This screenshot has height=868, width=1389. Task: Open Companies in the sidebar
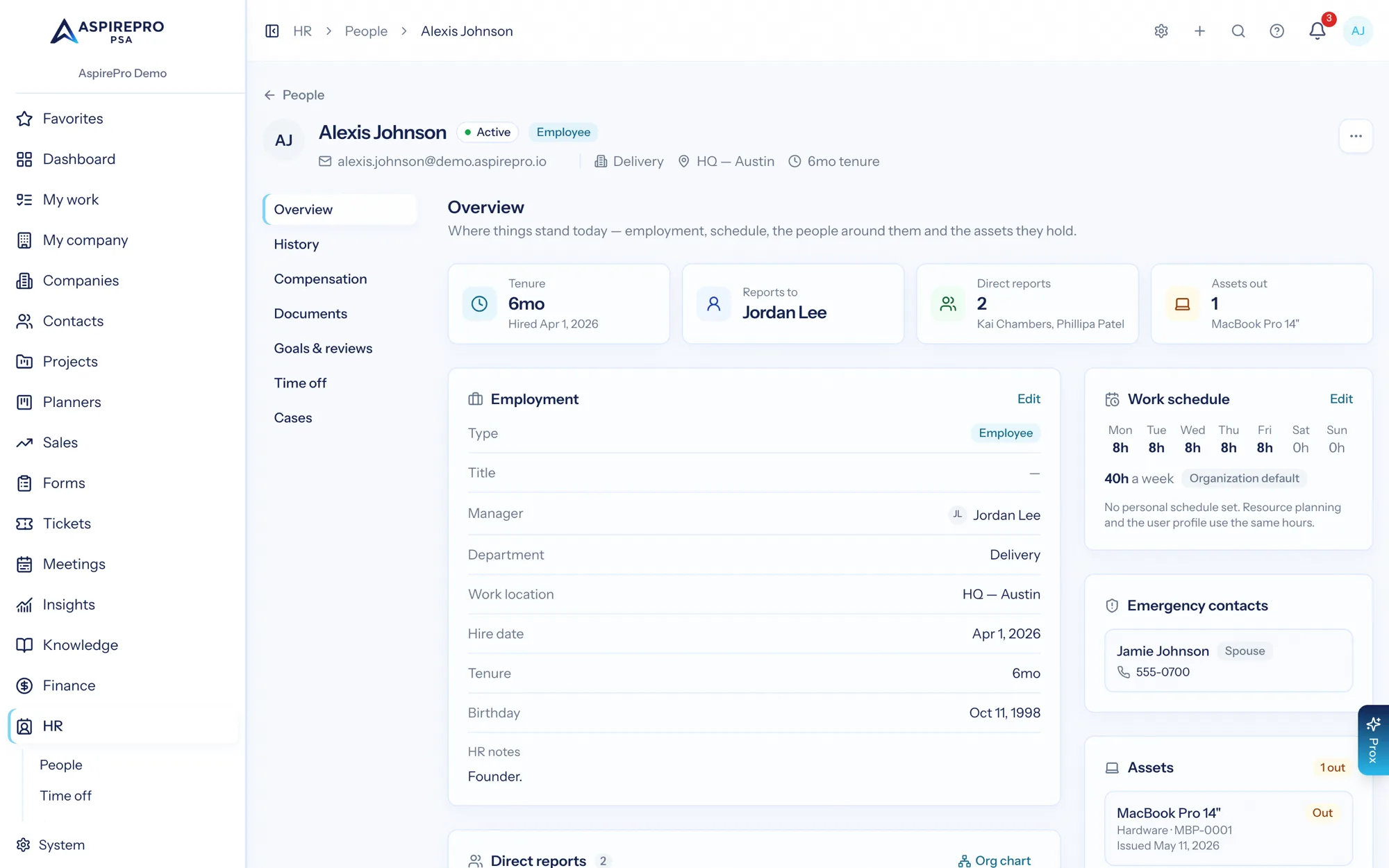click(x=122, y=281)
